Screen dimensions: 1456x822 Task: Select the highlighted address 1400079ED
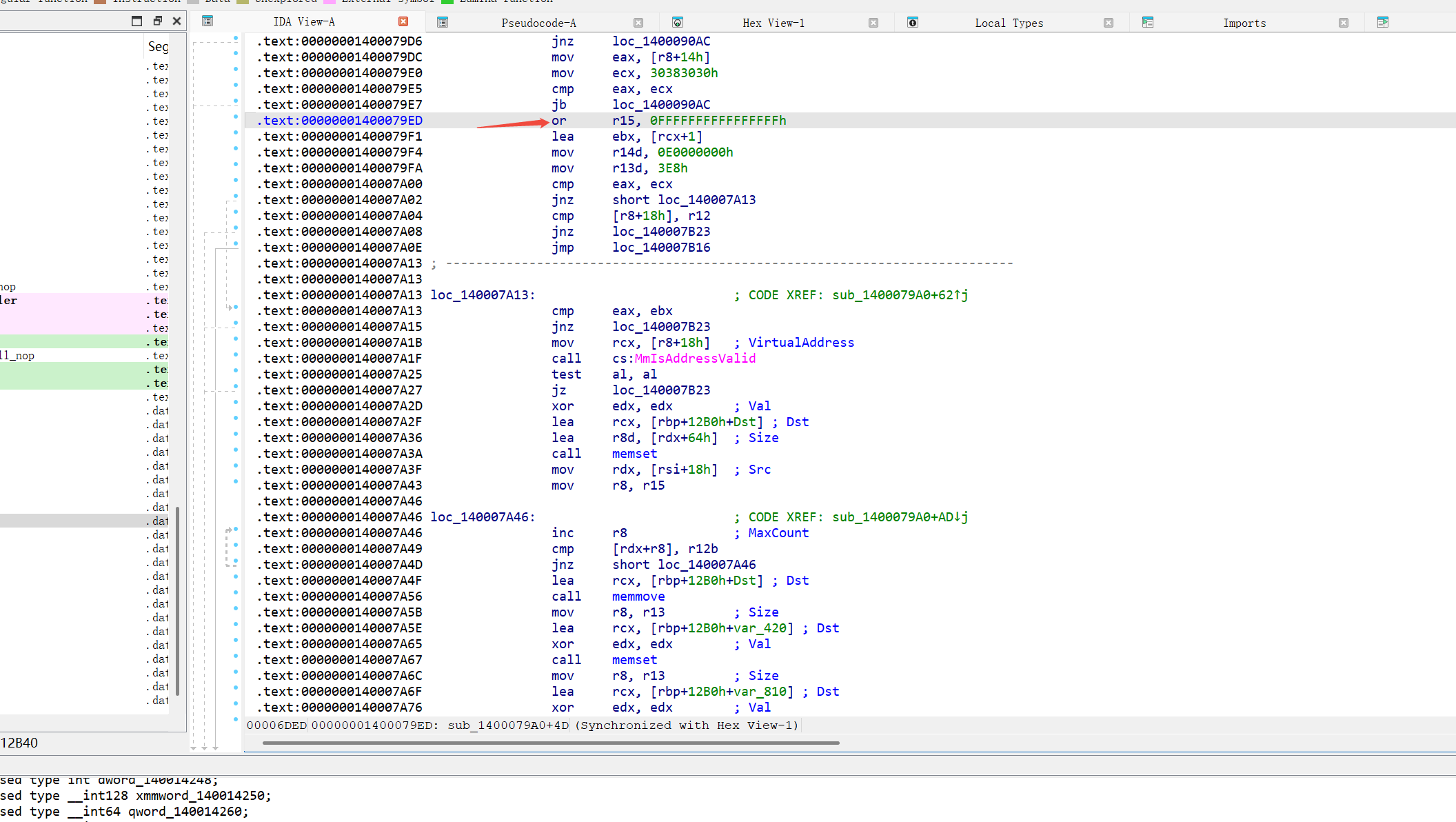340,121
